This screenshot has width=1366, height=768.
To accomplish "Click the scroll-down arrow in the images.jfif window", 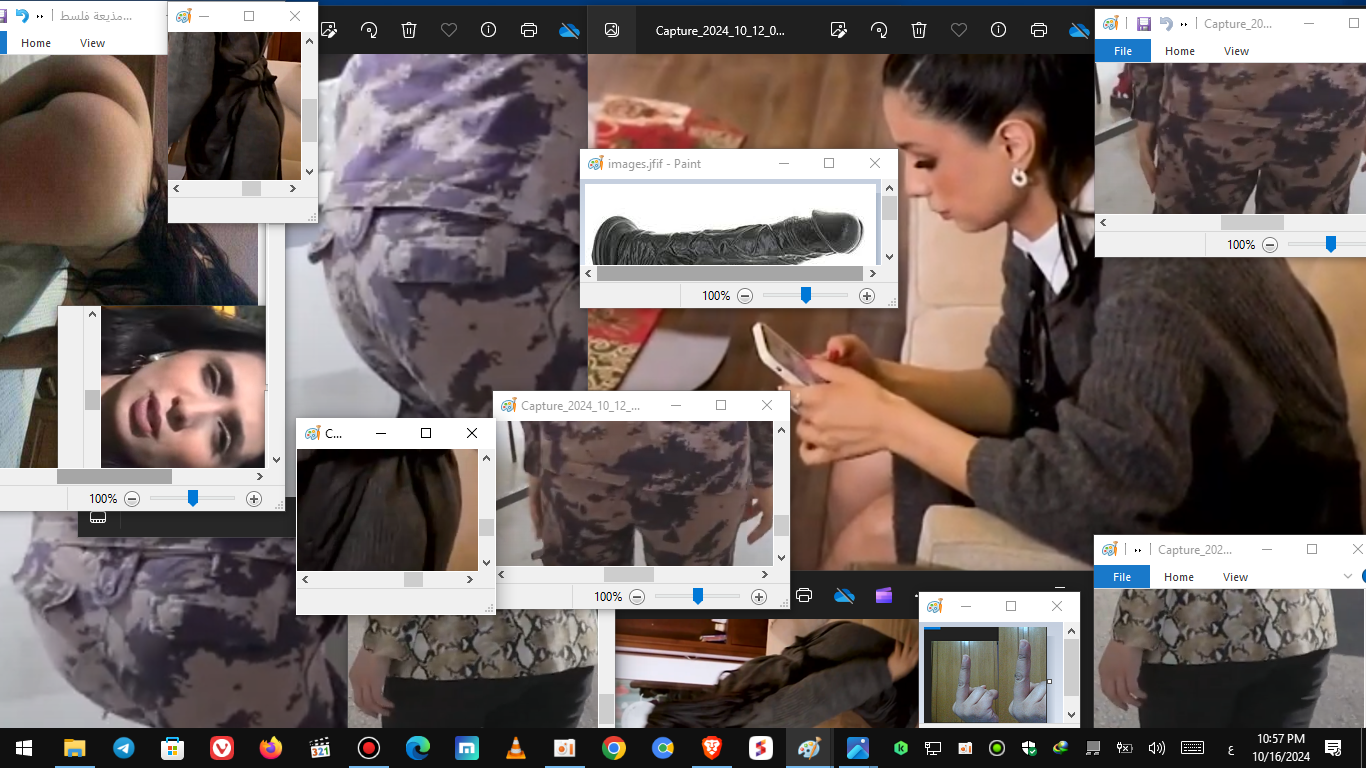I will click(x=889, y=256).
